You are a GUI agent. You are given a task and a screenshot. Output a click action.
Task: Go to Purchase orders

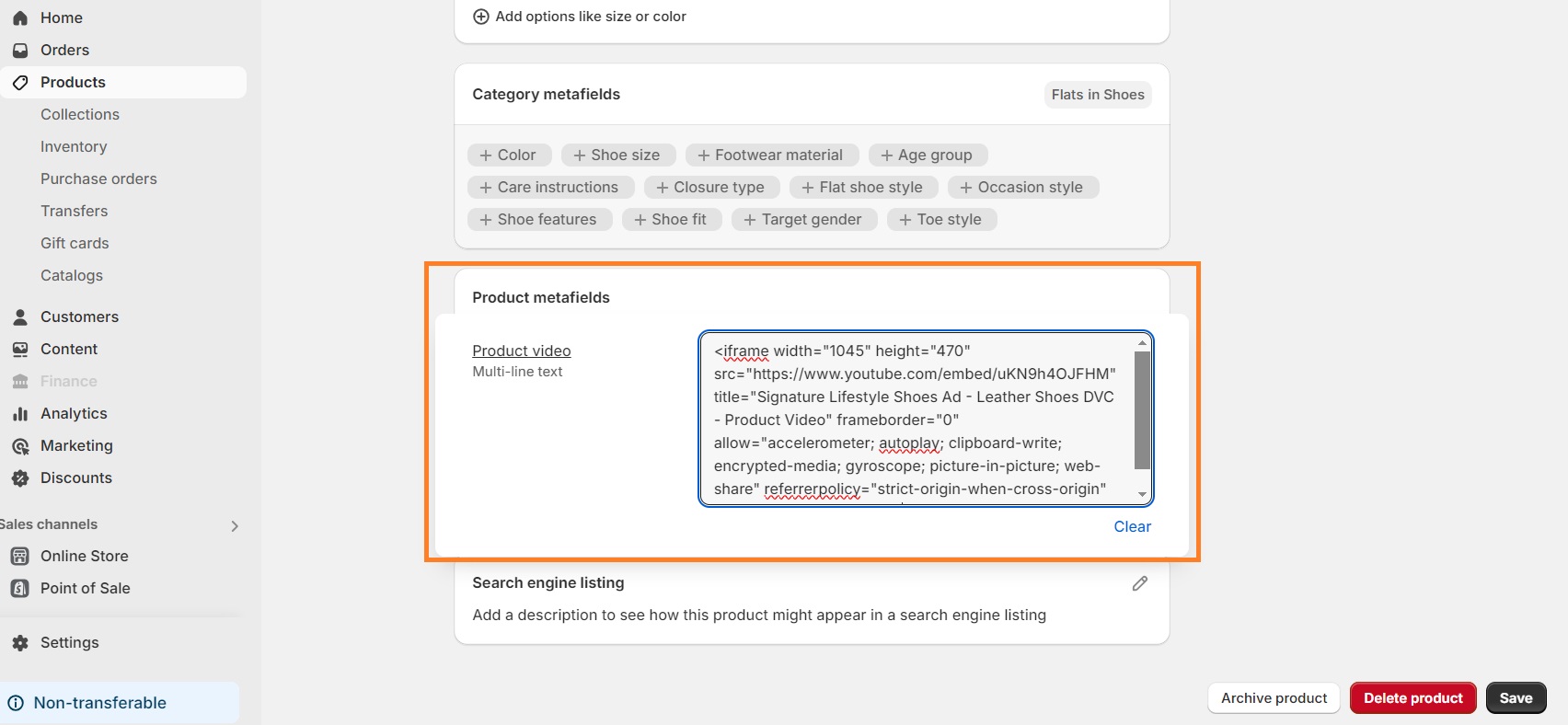click(98, 178)
